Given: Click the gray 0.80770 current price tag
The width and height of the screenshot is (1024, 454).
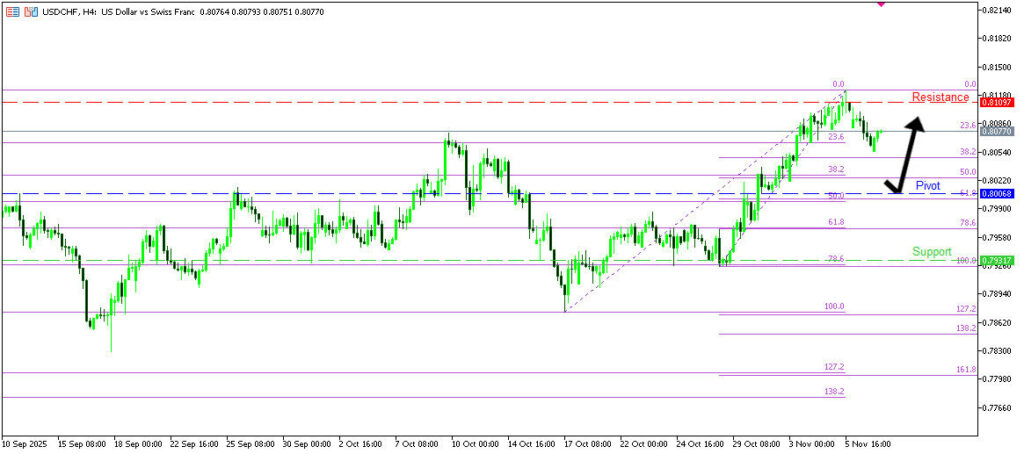Looking at the screenshot, I should coord(996,131).
